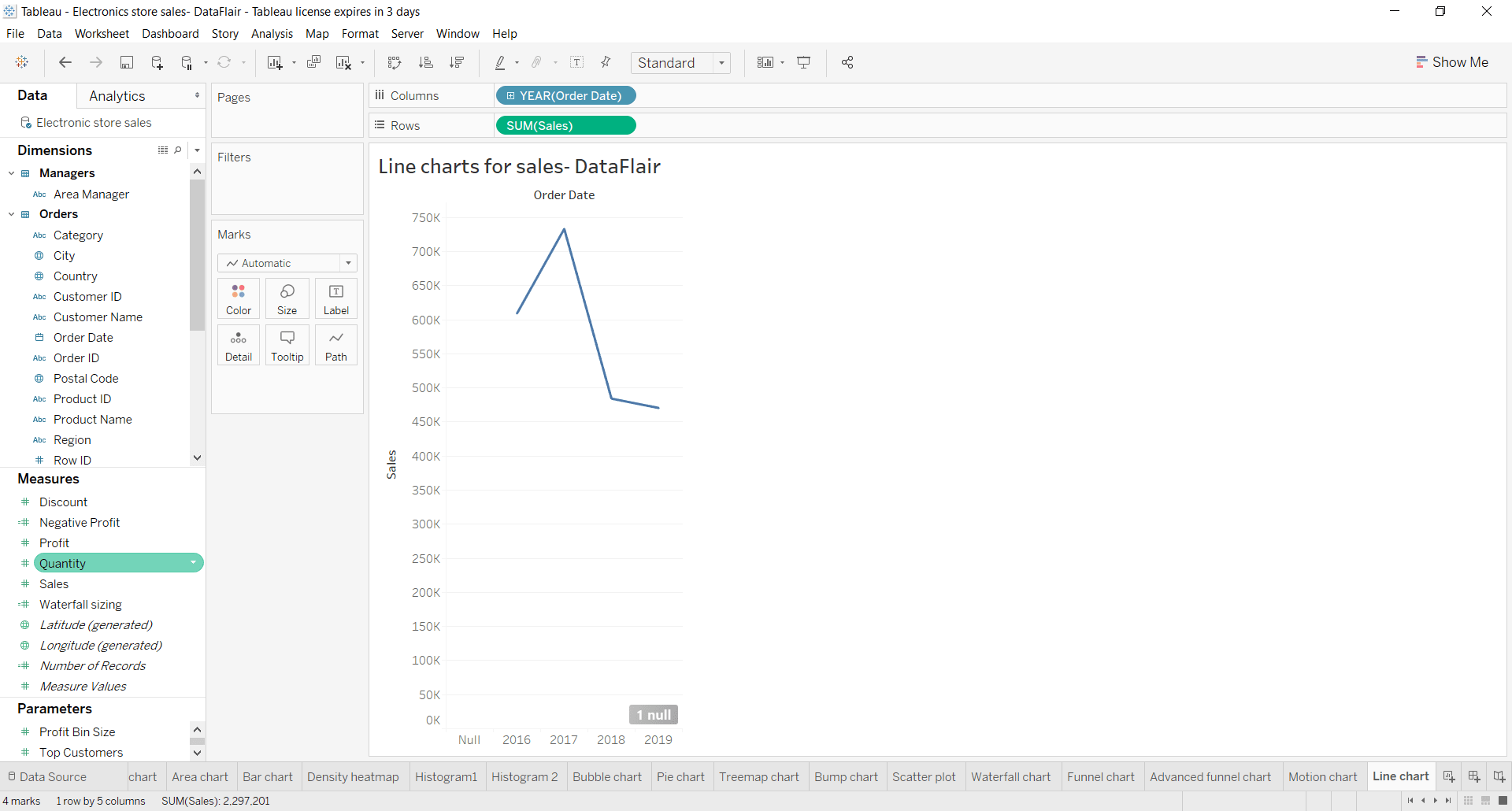Open the Detail marks card
The height and width of the screenshot is (811, 1512).
[x=239, y=345]
